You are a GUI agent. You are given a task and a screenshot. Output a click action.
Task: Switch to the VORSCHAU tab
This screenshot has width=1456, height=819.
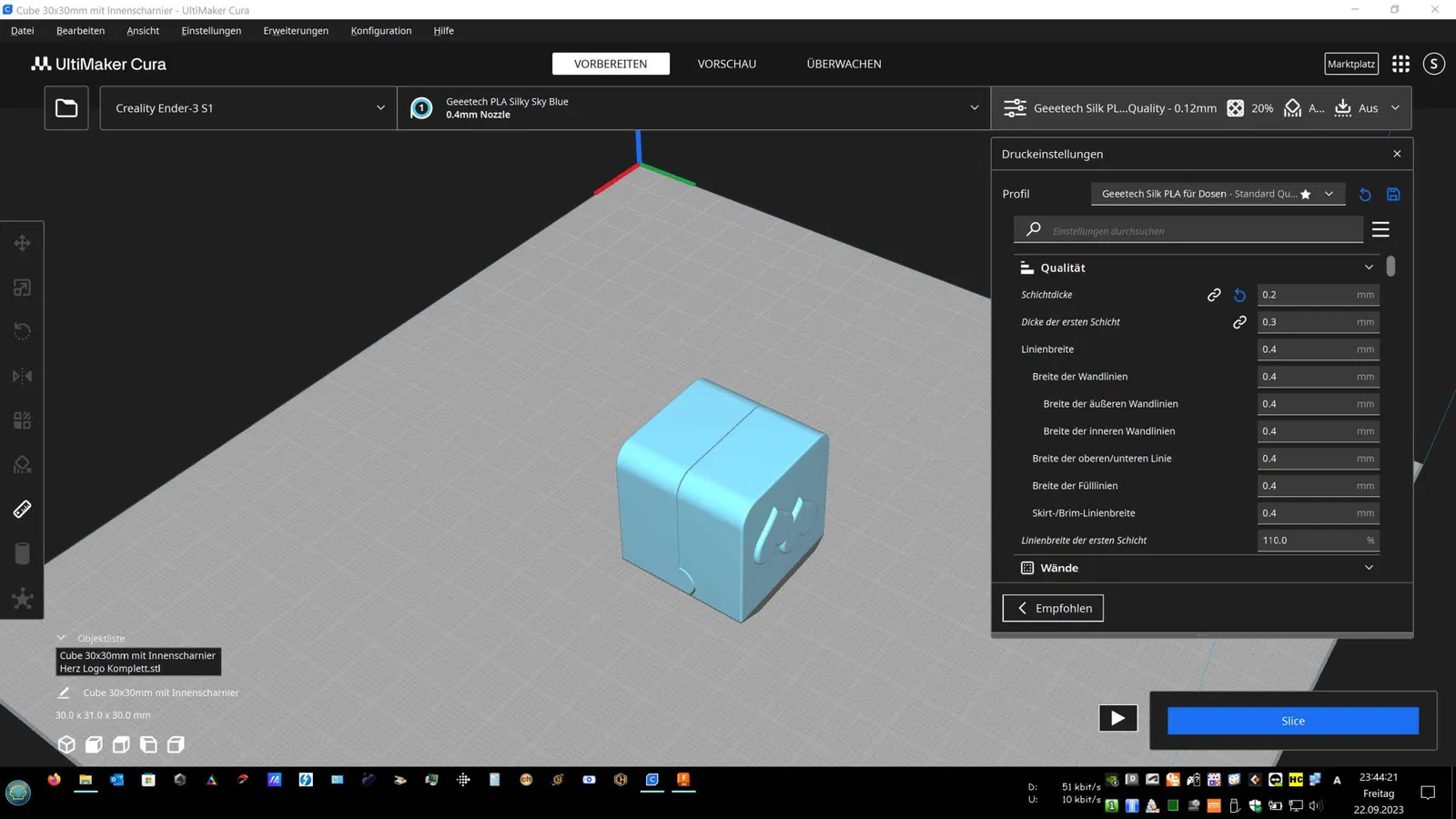pyautogui.click(x=726, y=64)
